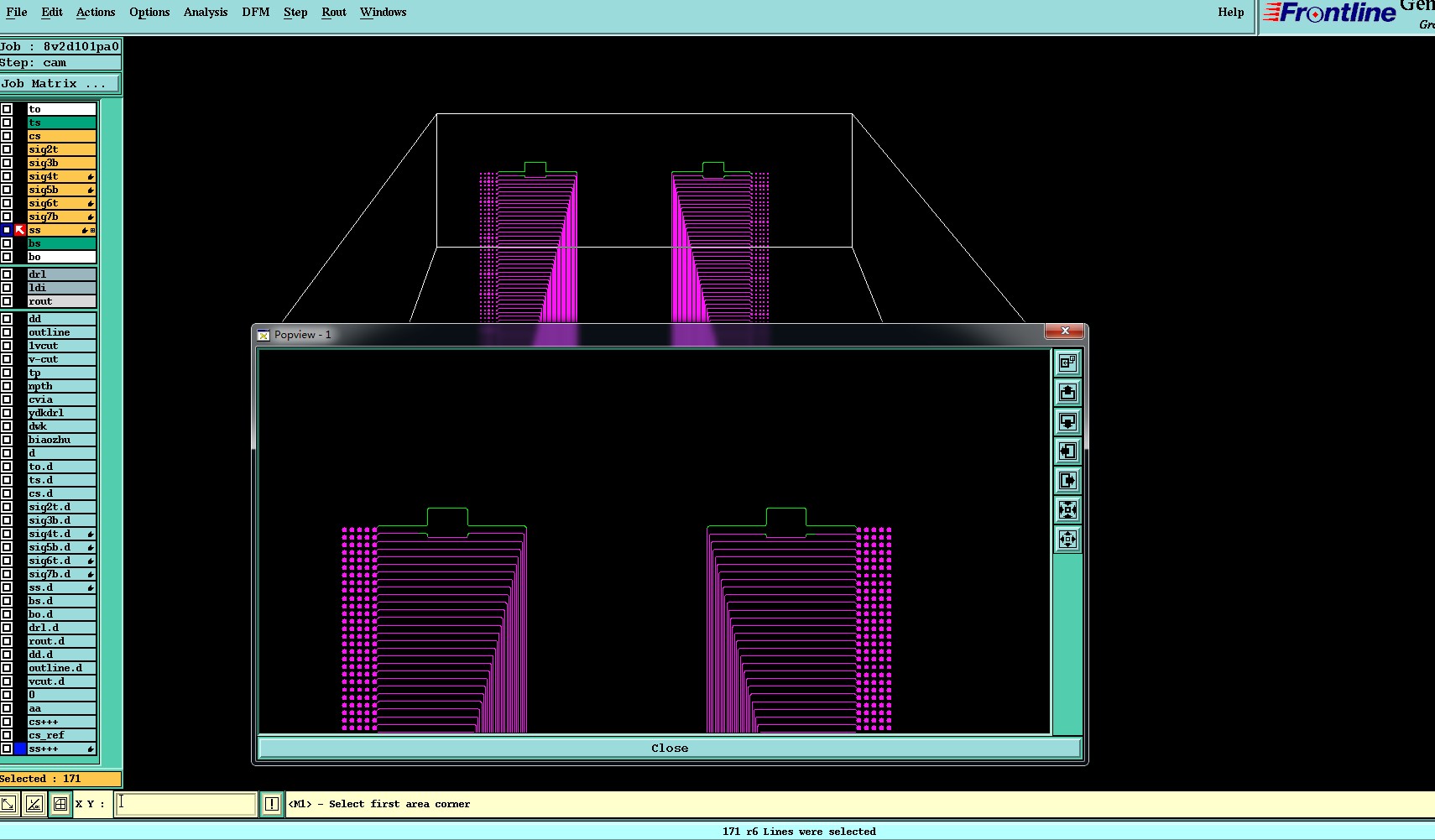
Task: Select the biaozhu layer name
Action: [x=62, y=440]
